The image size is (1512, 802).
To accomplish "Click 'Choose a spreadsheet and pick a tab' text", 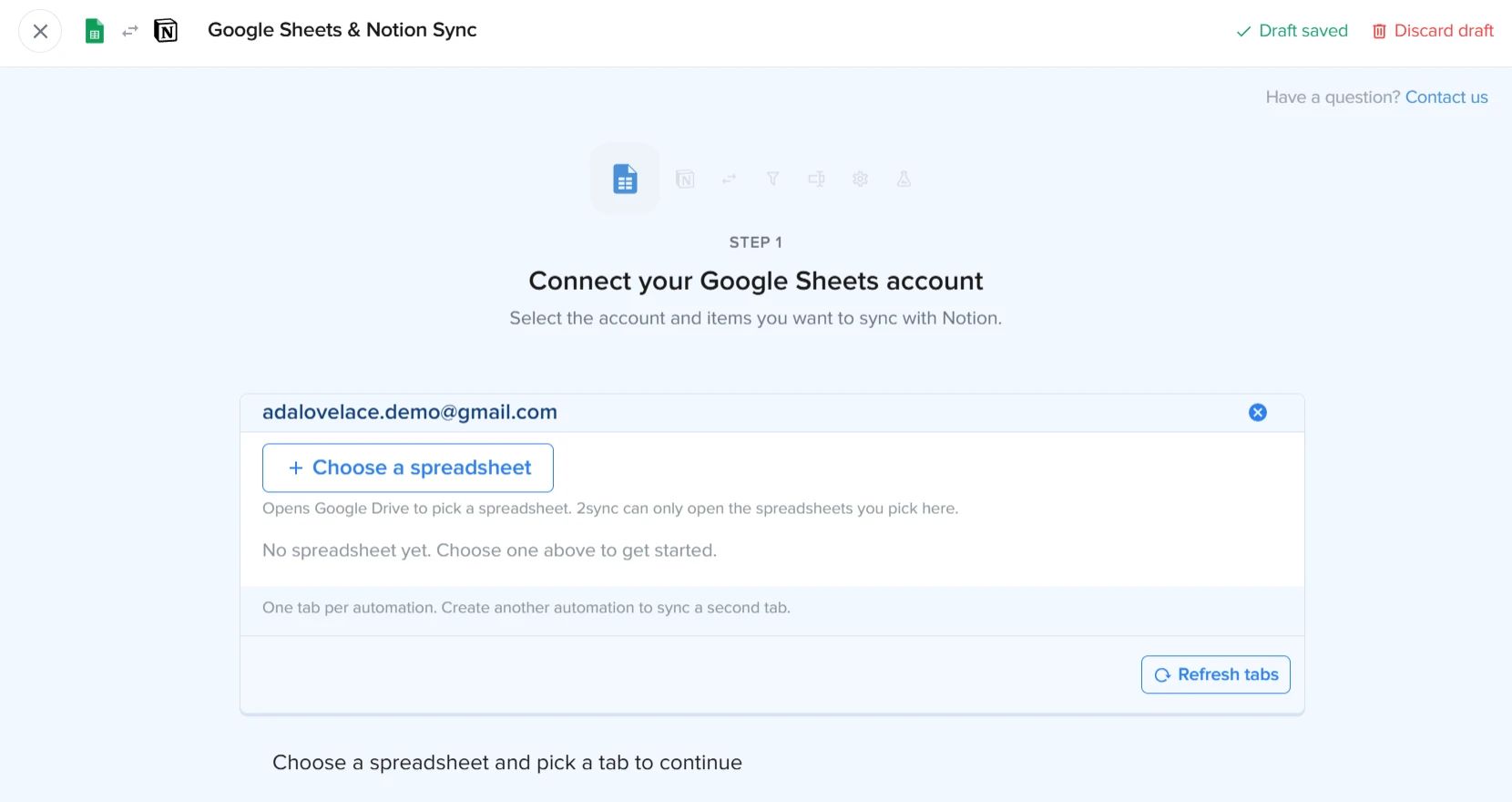I will click(x=507, y=763).
